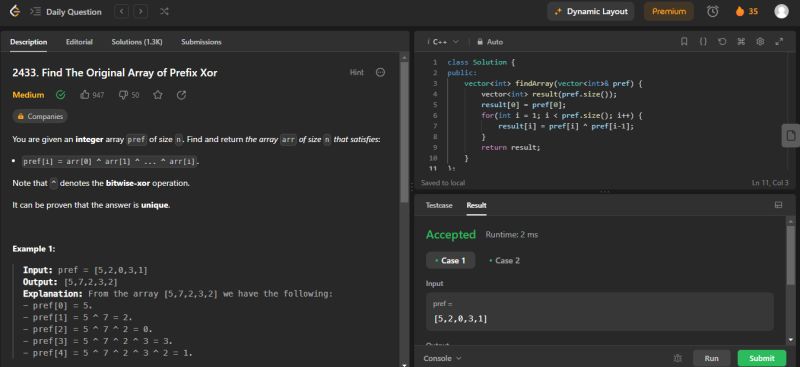
Task: Show the problem Hint
Action: click(x=357, y=72)
